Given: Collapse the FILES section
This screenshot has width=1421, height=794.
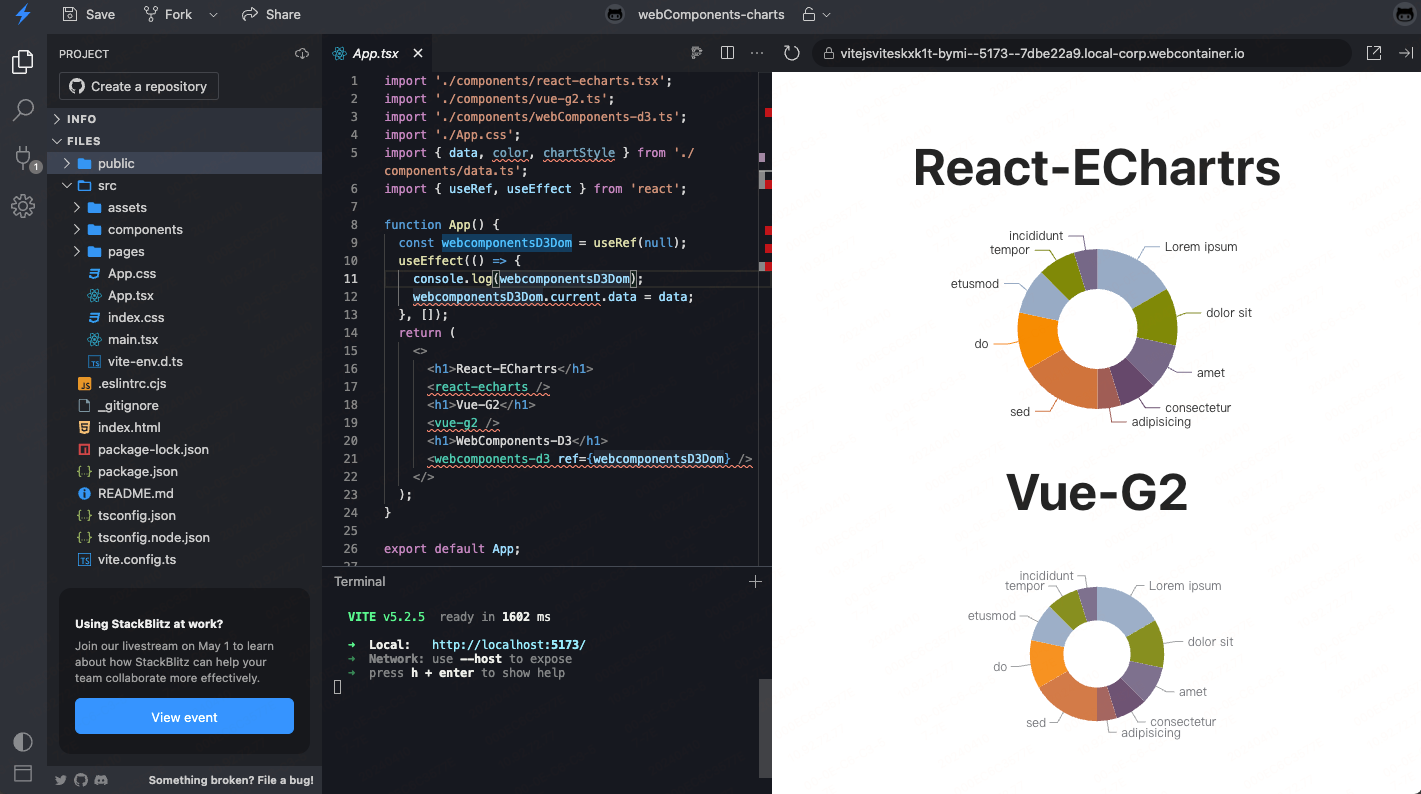Looking at the screenshot, I should (184, 141).
